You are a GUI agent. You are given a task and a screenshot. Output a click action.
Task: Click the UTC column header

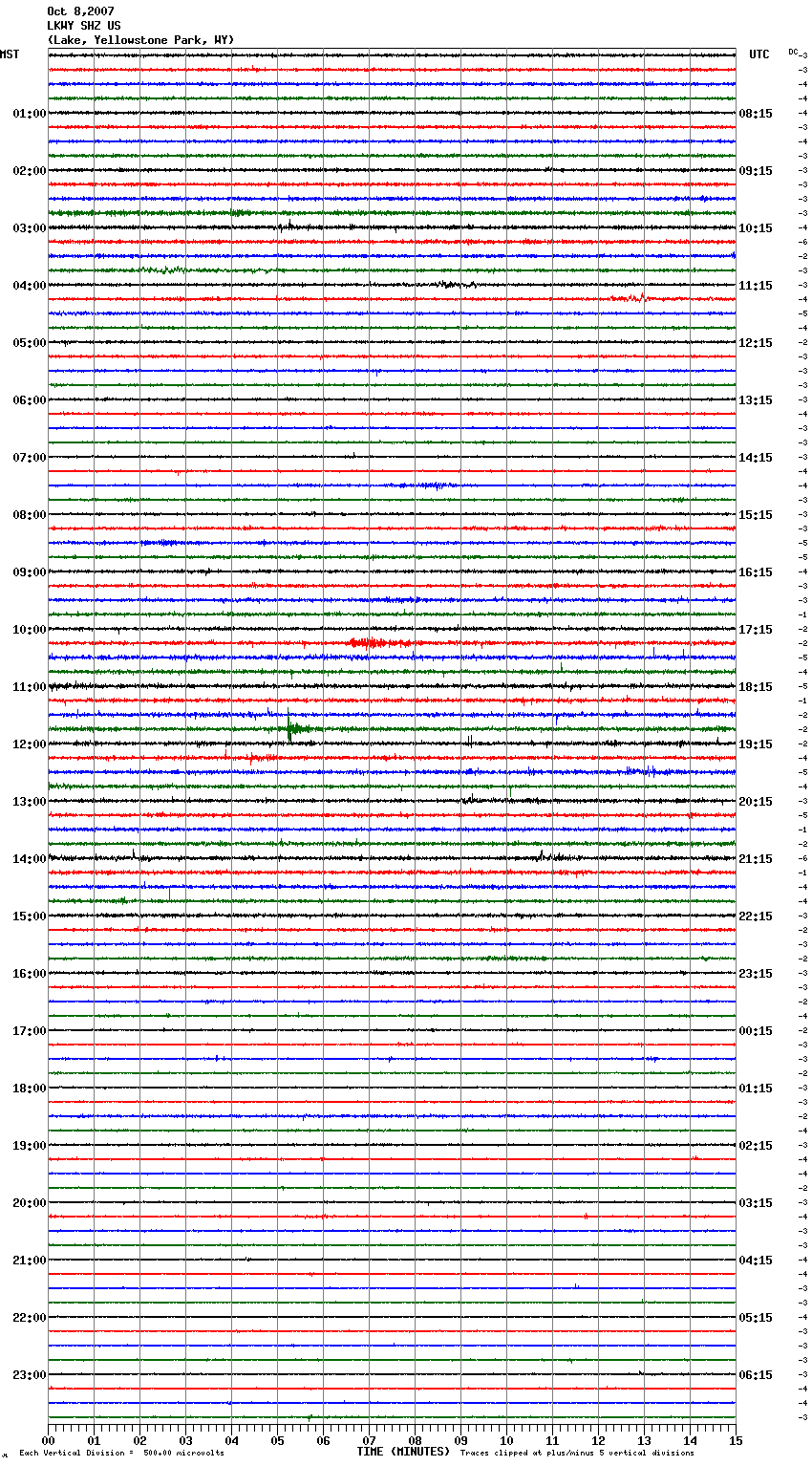click(x=759, y=54)
